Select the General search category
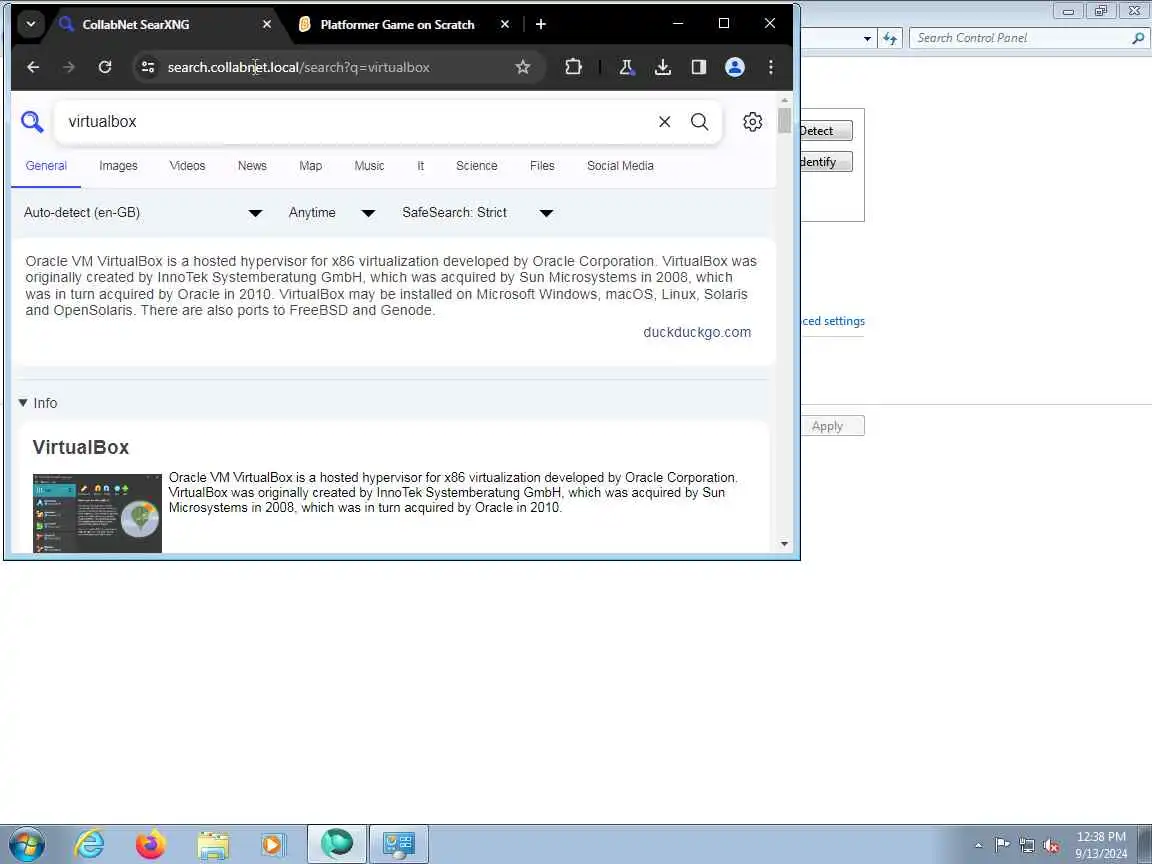The image size is (1152, 864). click(x=46, y=166)
